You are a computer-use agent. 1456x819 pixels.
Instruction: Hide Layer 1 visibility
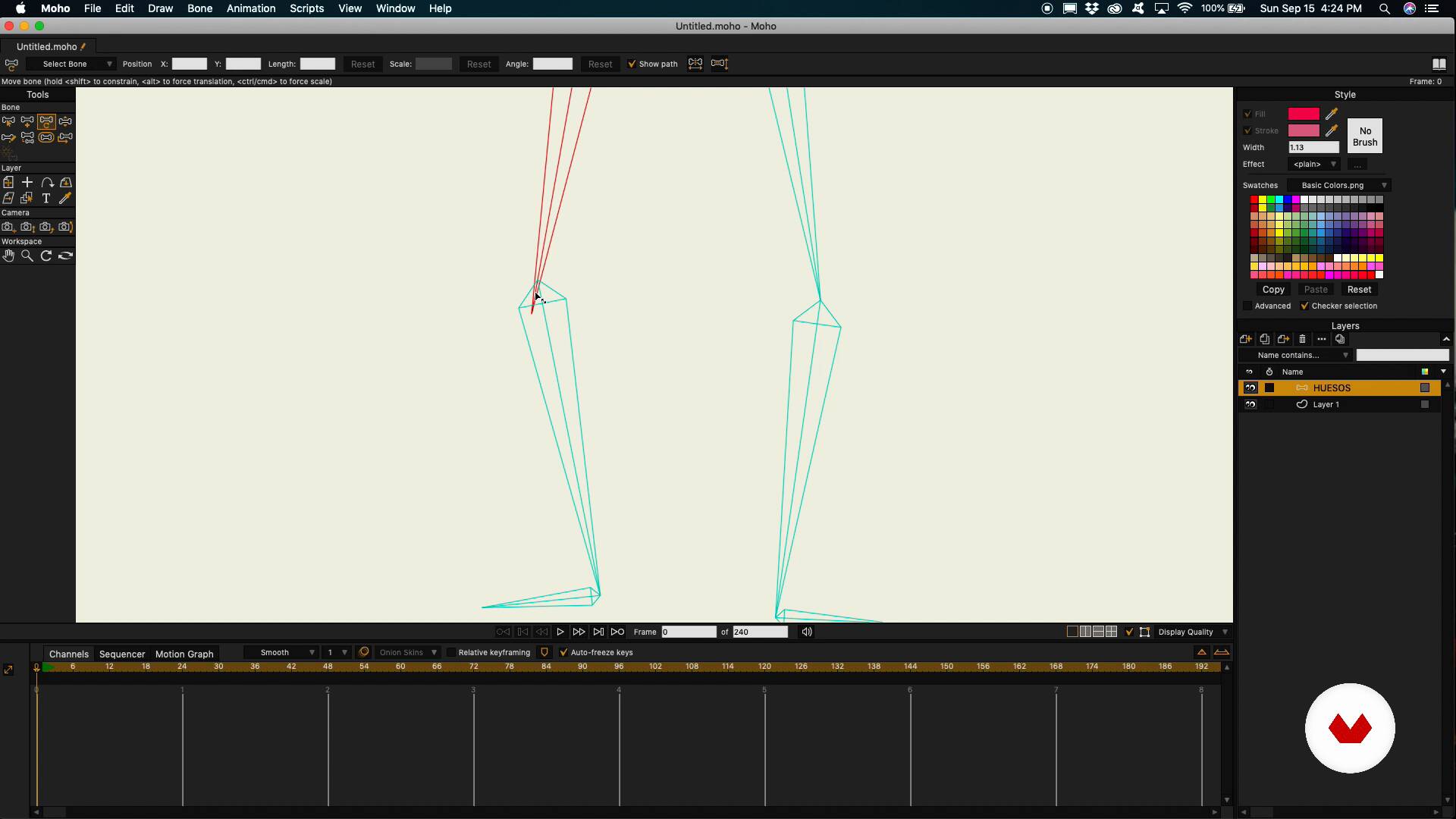[x=1250, y=405]
